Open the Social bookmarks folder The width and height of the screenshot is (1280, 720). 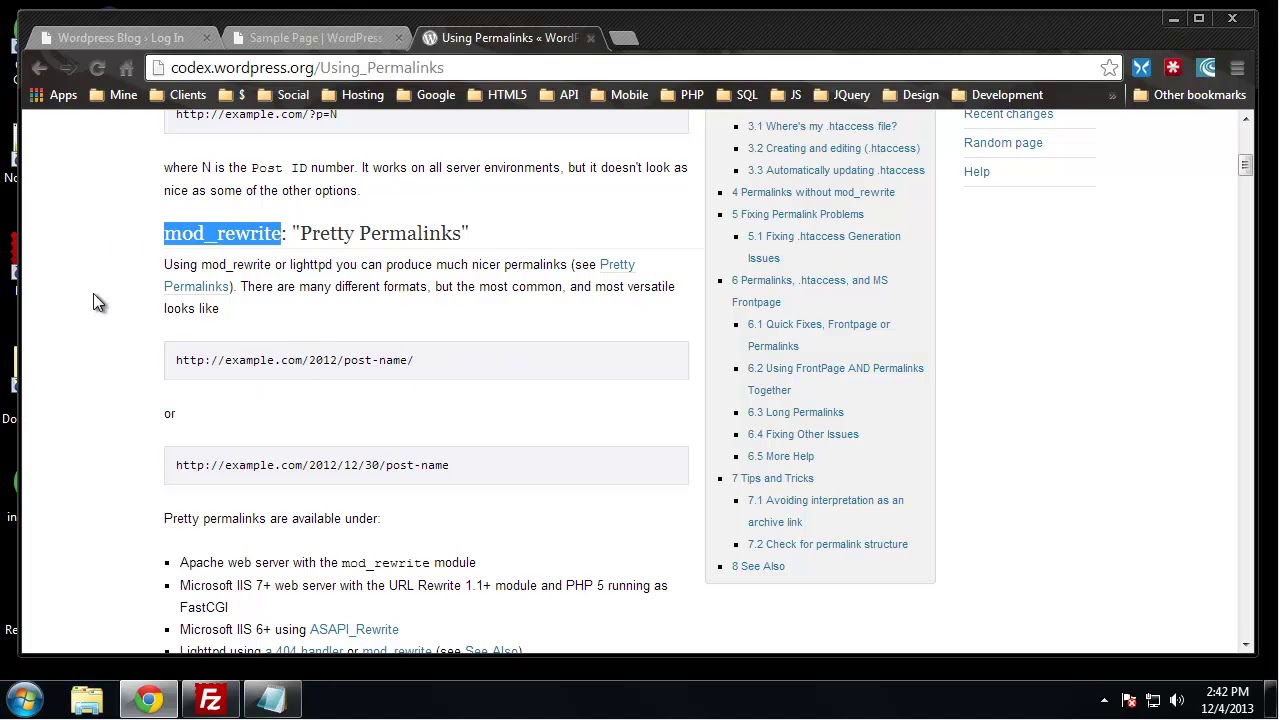tap(283, 95)
